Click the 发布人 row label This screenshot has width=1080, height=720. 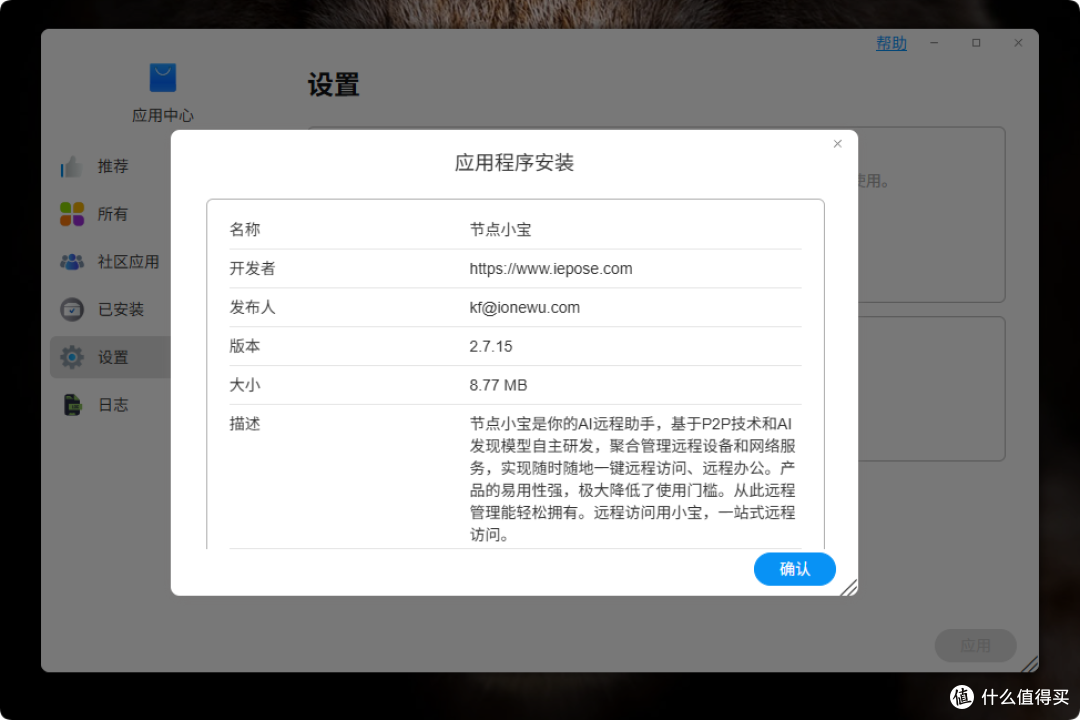[x=252, y=307]
